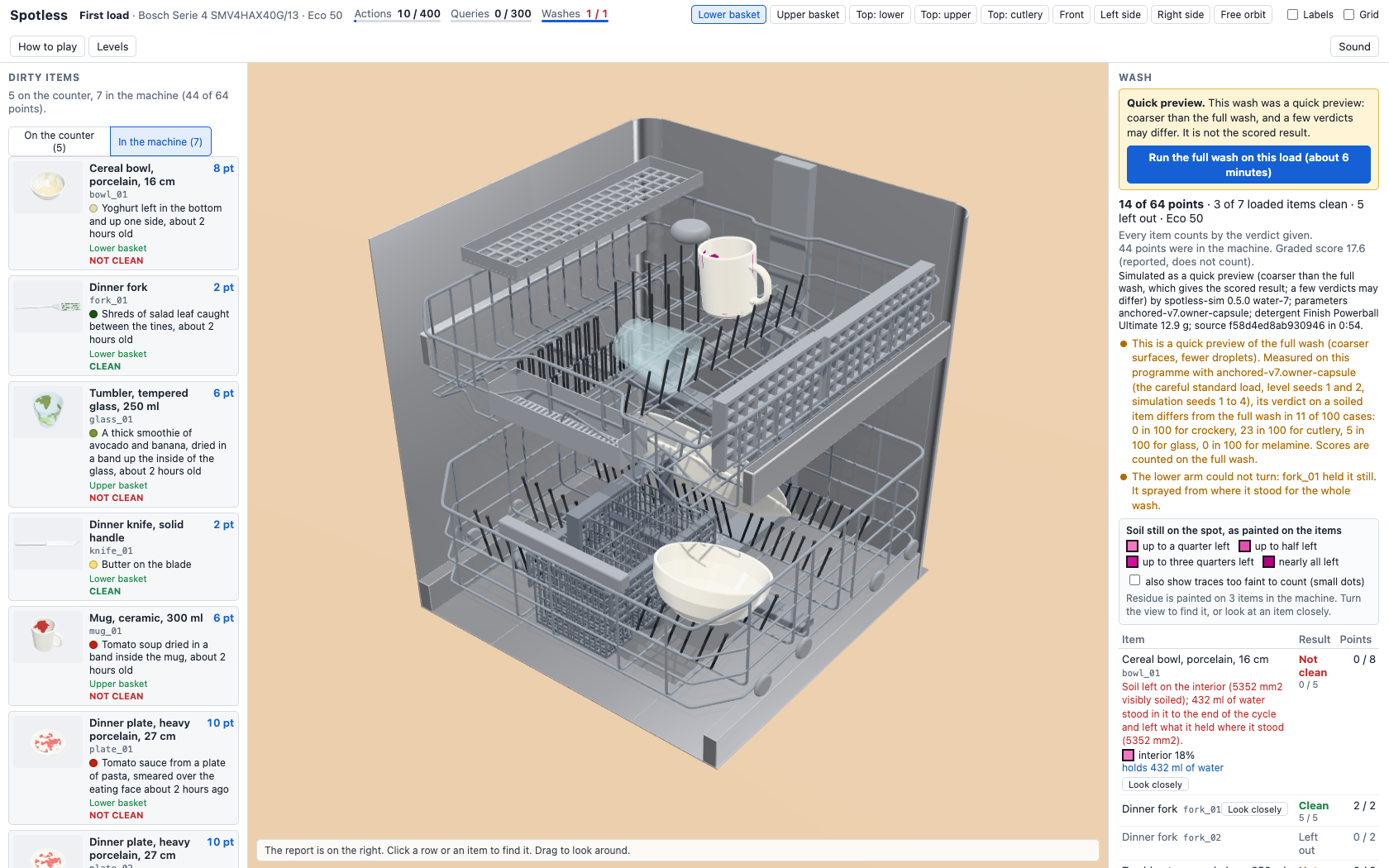Click 'holds 432 ml of water' link
Viewport: 1389px width, 868px height.
coord(1172,768)
